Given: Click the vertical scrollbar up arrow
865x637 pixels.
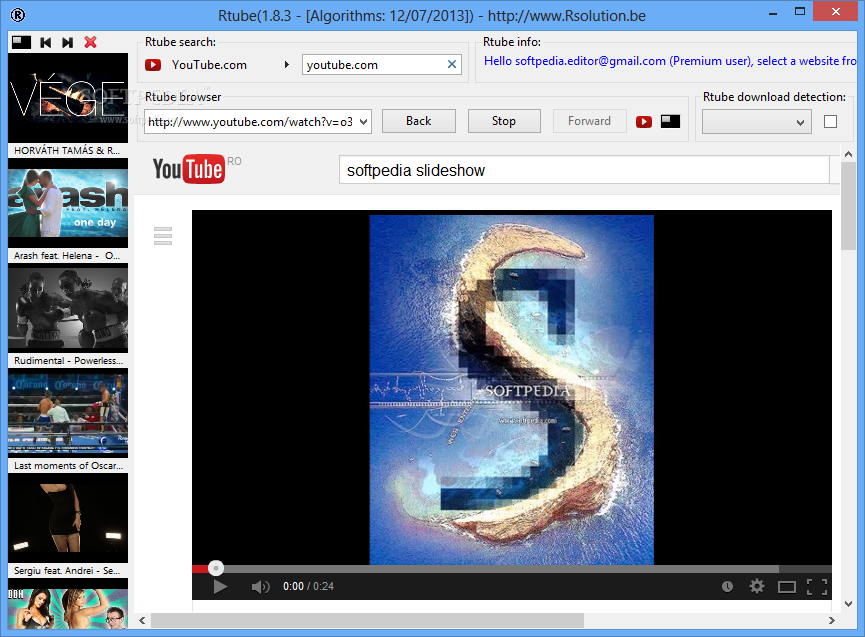Looking at the screenshot, I should tap(848, 154).
